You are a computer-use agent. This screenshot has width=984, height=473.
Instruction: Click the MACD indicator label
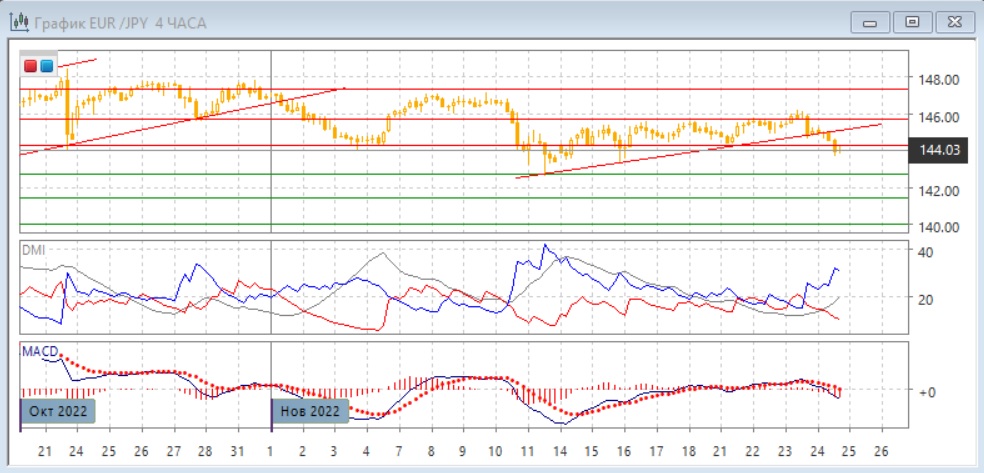[x=38, y=351]
